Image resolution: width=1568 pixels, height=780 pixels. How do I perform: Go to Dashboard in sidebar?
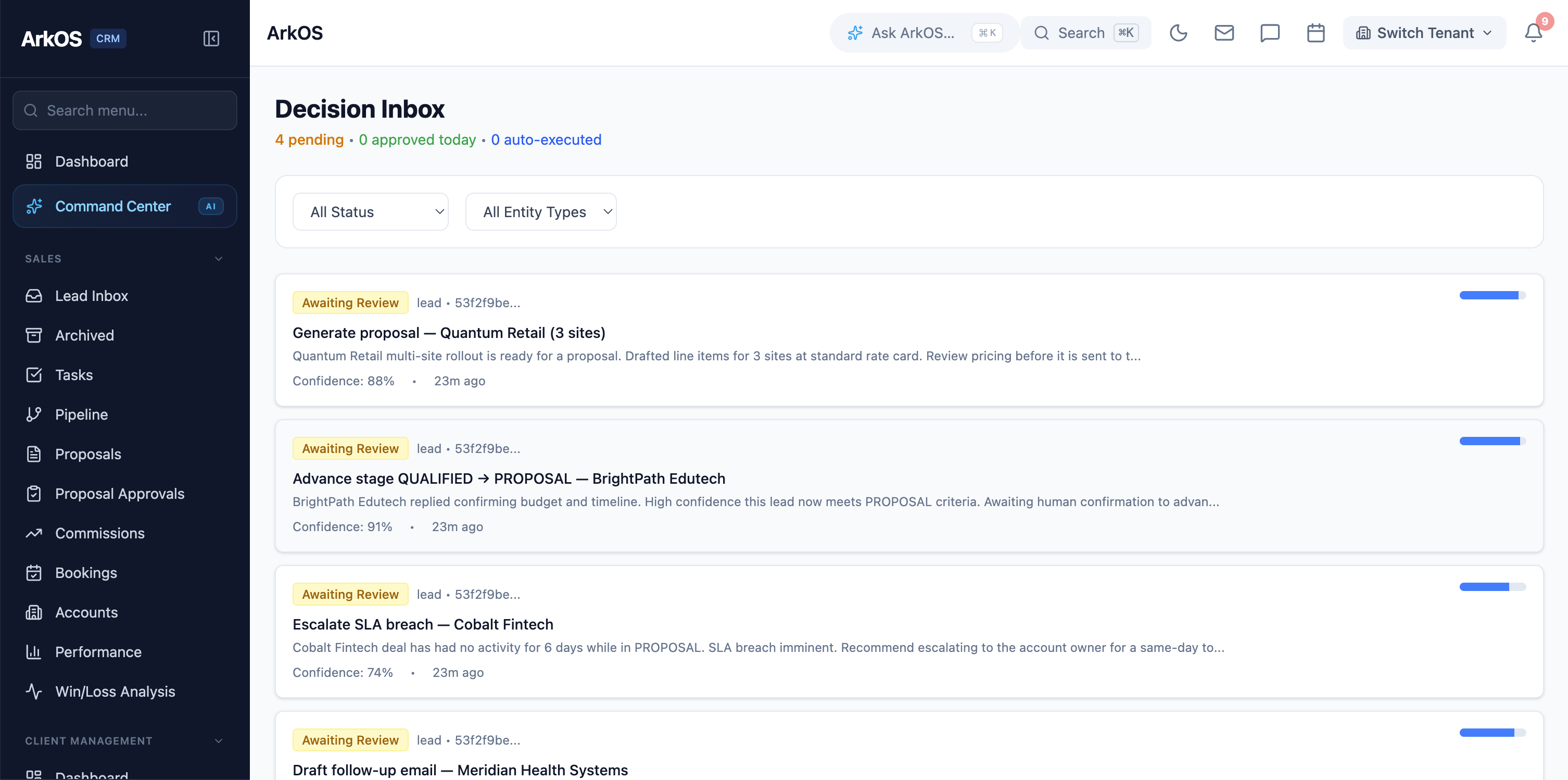pos(124,161)
